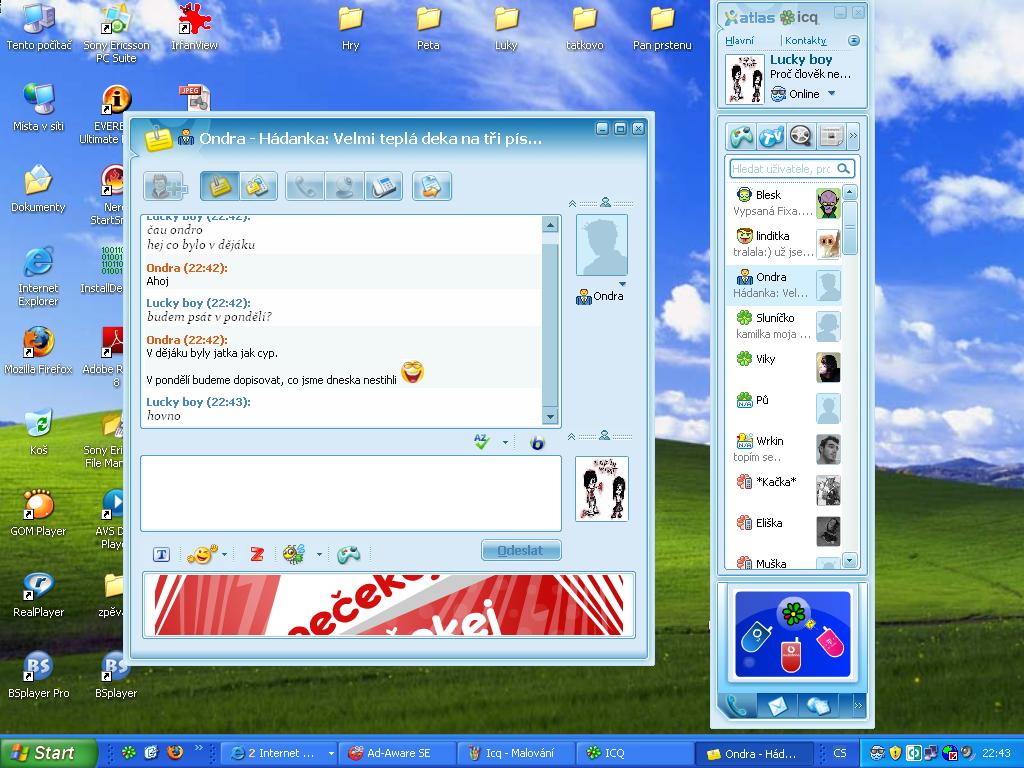Click Odeslat to send the message
Viewport: 1024px width, 768px height.
[x=520, y=549]
